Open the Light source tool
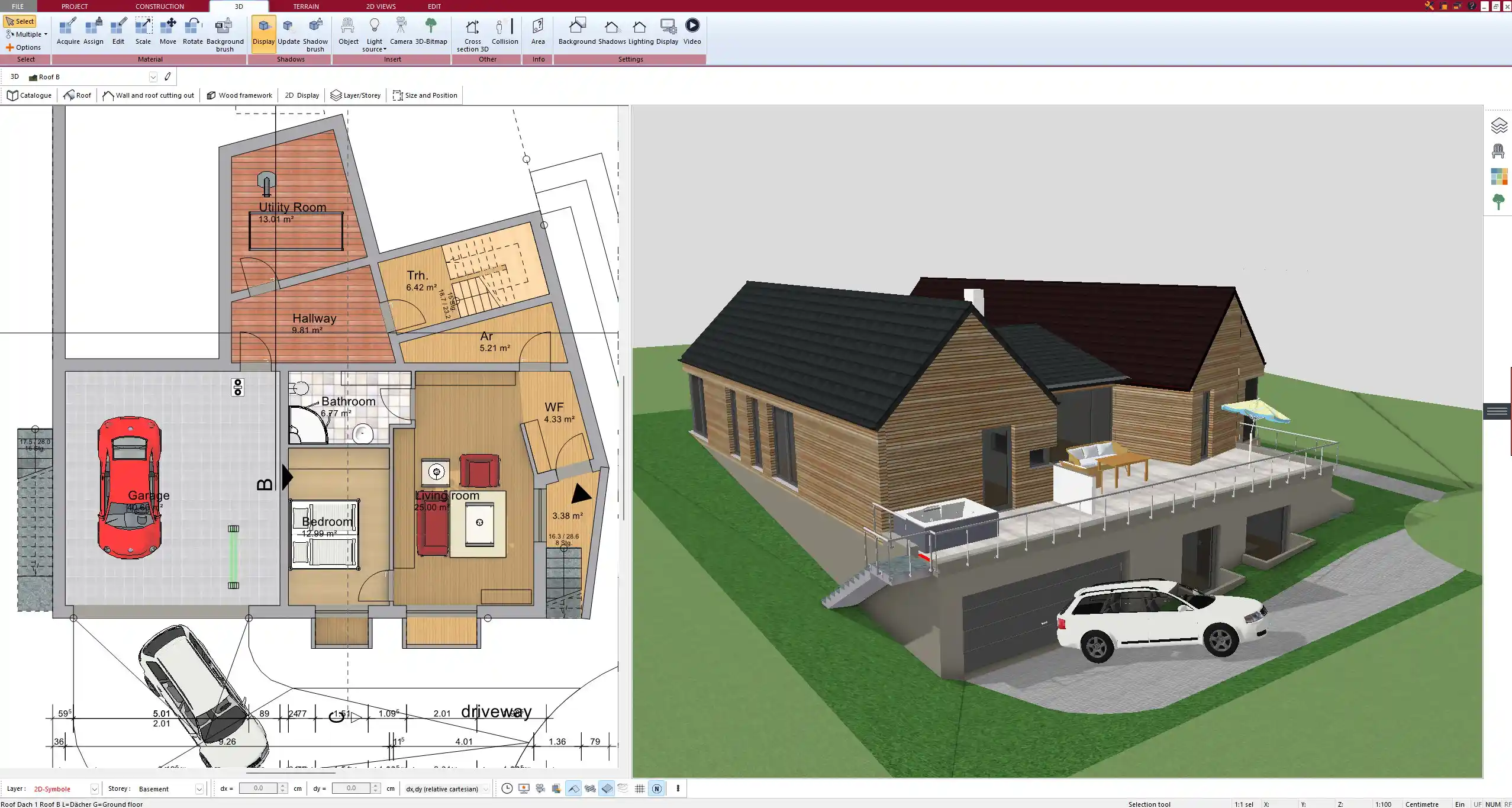The width and height of the screenshot is (1512, 808). (x=374, y=33)
